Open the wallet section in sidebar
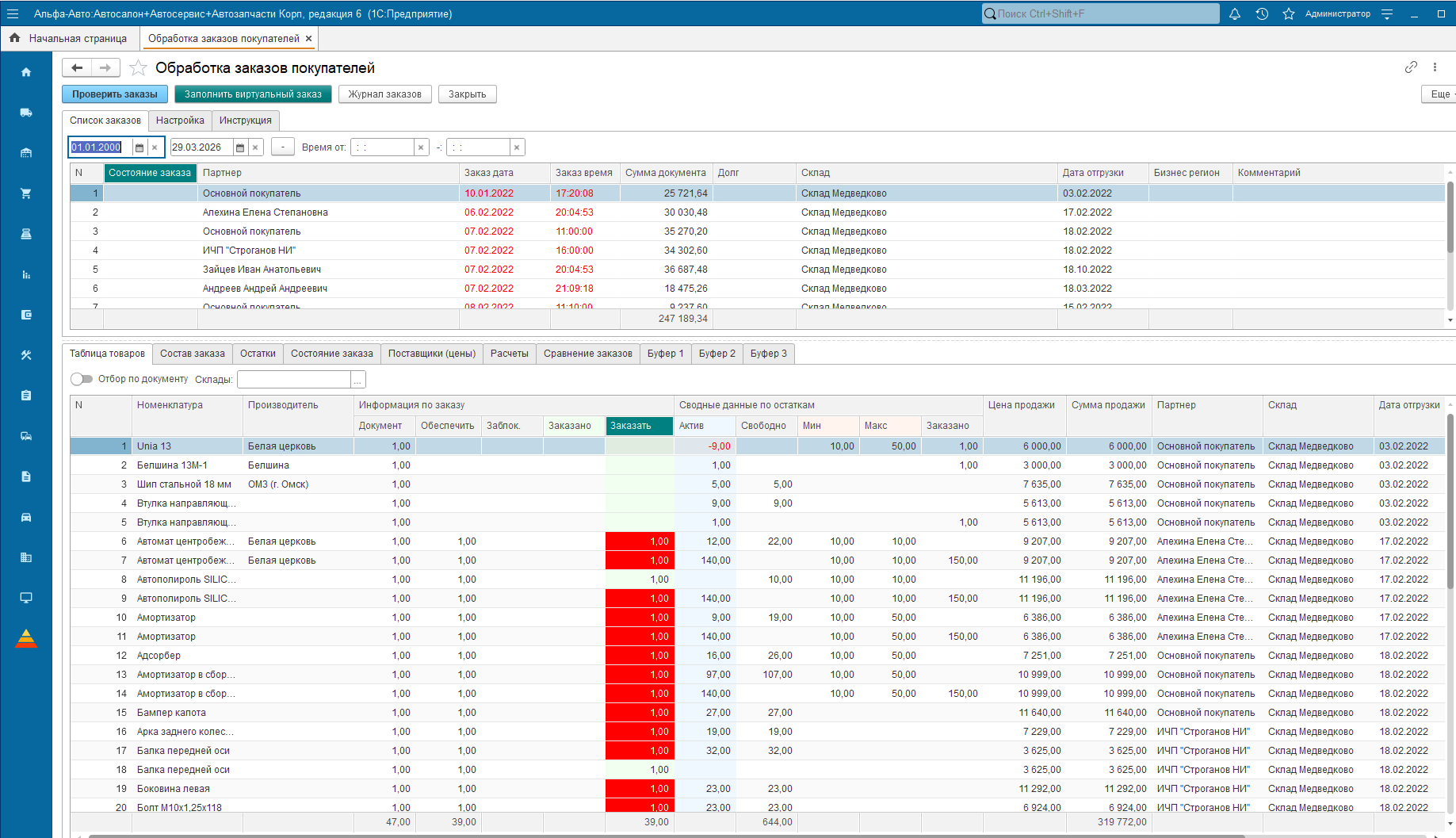Viewport: 1456px width, 838px height. pyautogui.click(x=26, y=315)
